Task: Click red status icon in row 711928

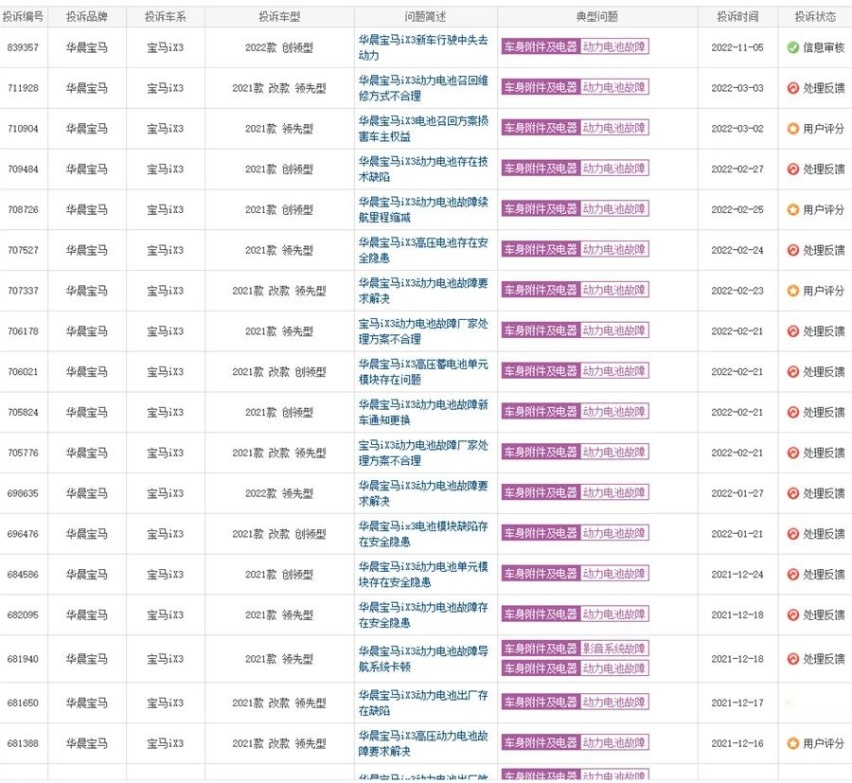Action: tap(793, 88)
